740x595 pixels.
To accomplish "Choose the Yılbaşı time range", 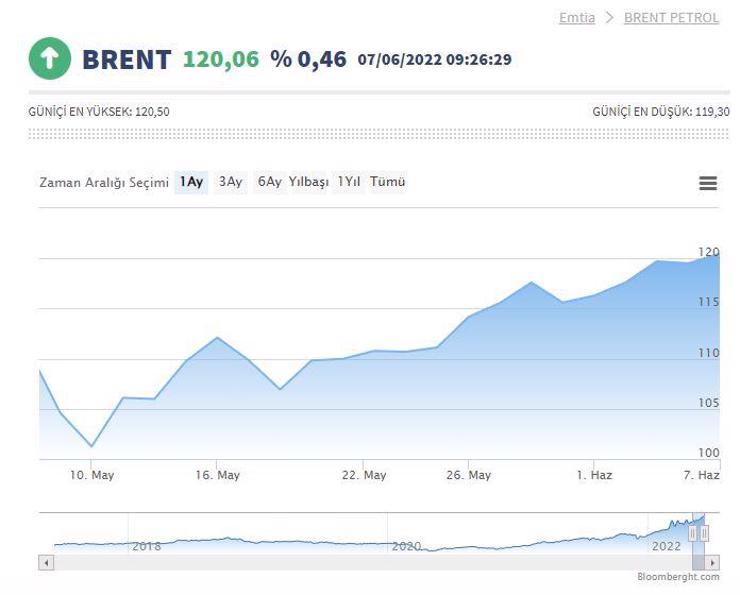I will point(309,182).
